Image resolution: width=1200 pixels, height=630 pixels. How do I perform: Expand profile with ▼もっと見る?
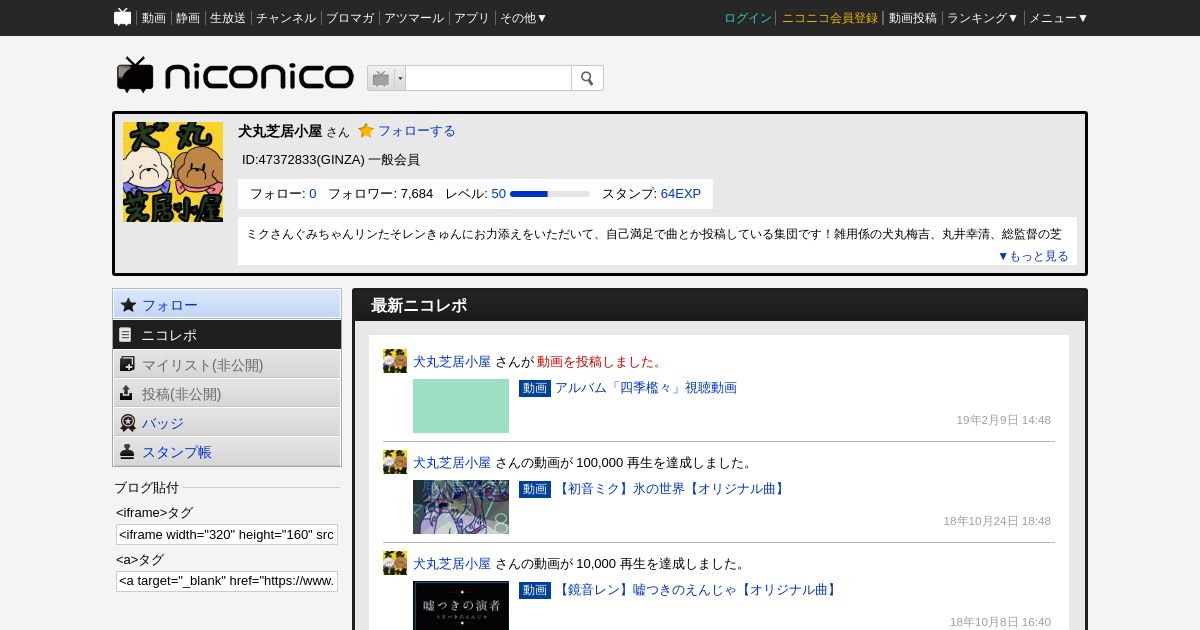tap(1033, 256)
